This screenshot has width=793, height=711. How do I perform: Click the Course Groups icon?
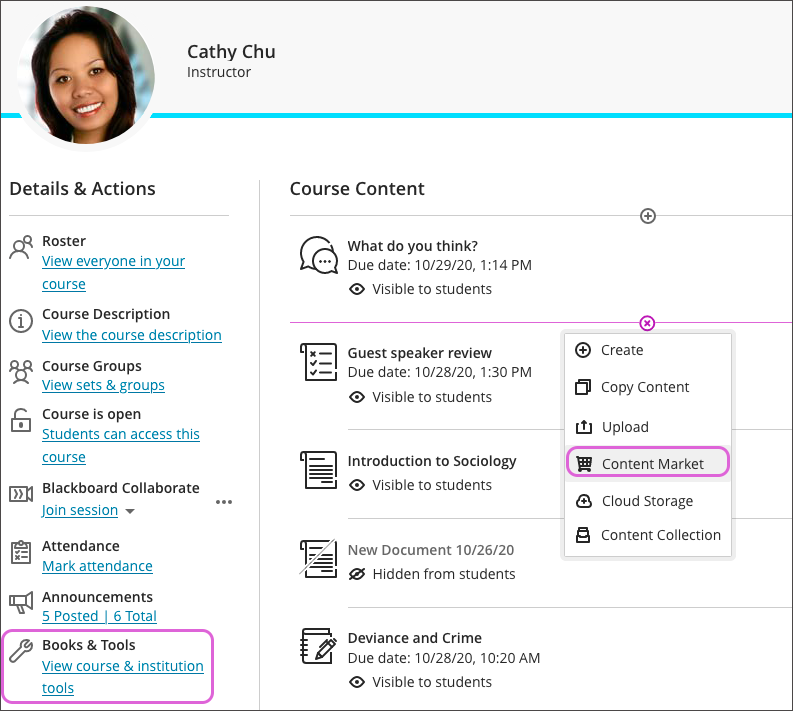pyautogui.click(x=21, y=372)
